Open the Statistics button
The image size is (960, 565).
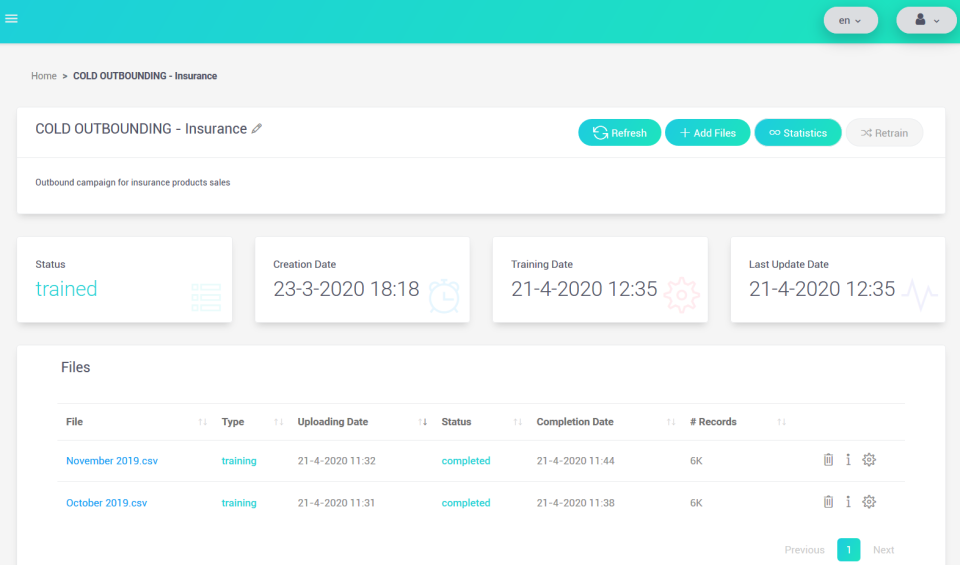(798, 133)
